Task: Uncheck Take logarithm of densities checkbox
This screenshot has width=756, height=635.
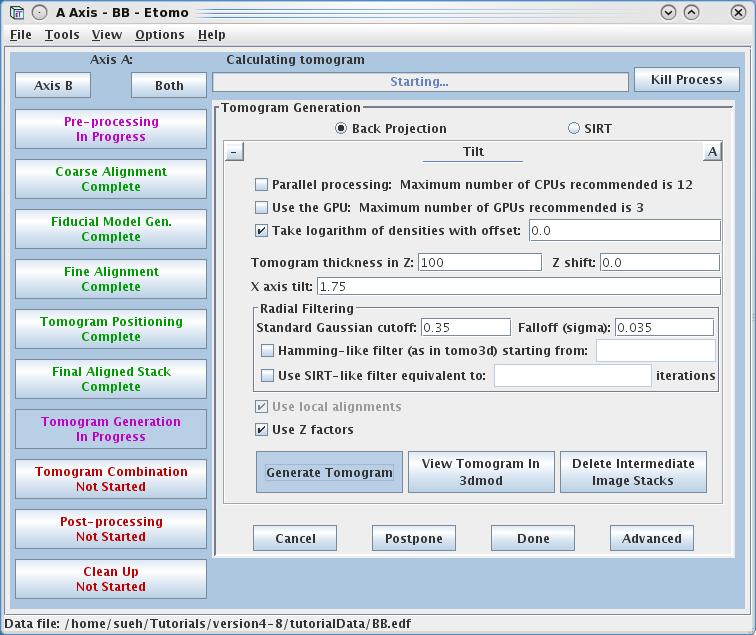Action: click(x=261, y=230)
